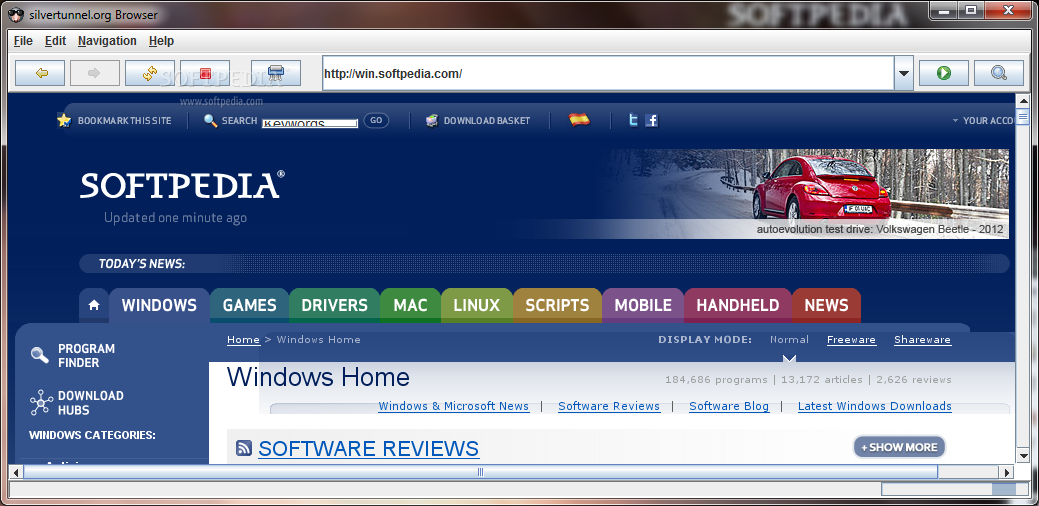Open the Facebook icon link
This screenshot has height=506, width=1039.
652,121
